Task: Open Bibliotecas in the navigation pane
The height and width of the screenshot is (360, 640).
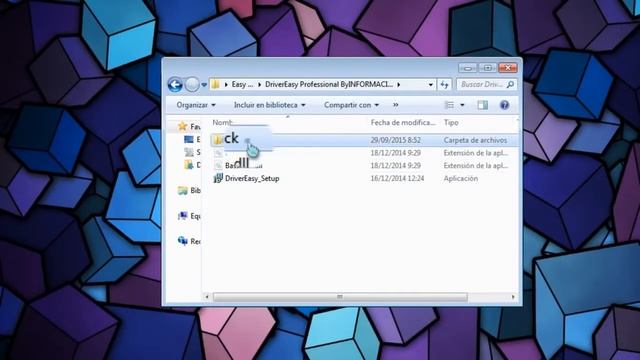Action: 189,191
